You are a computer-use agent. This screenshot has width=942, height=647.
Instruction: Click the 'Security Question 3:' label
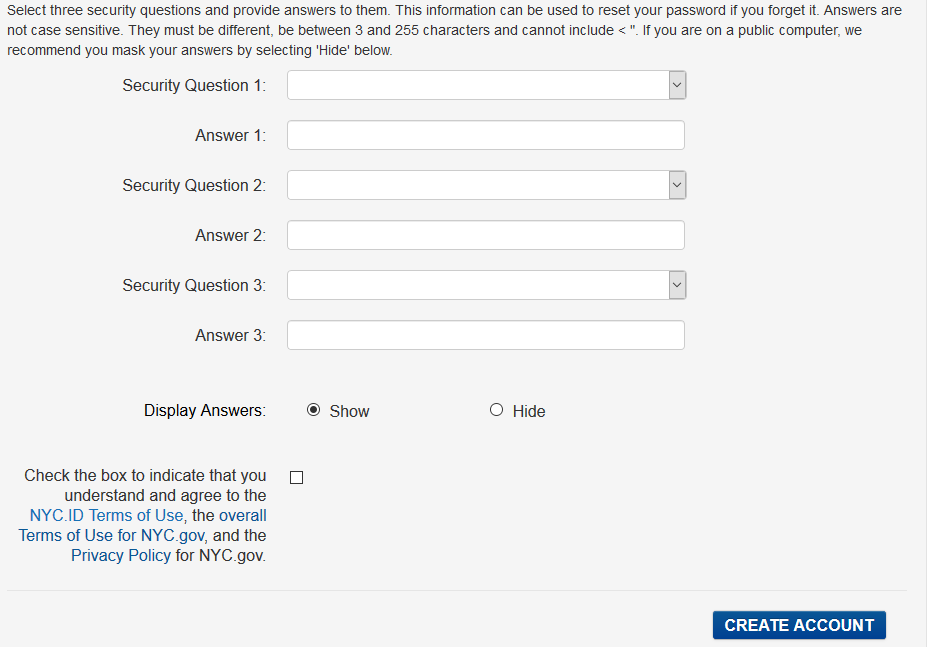194,285
